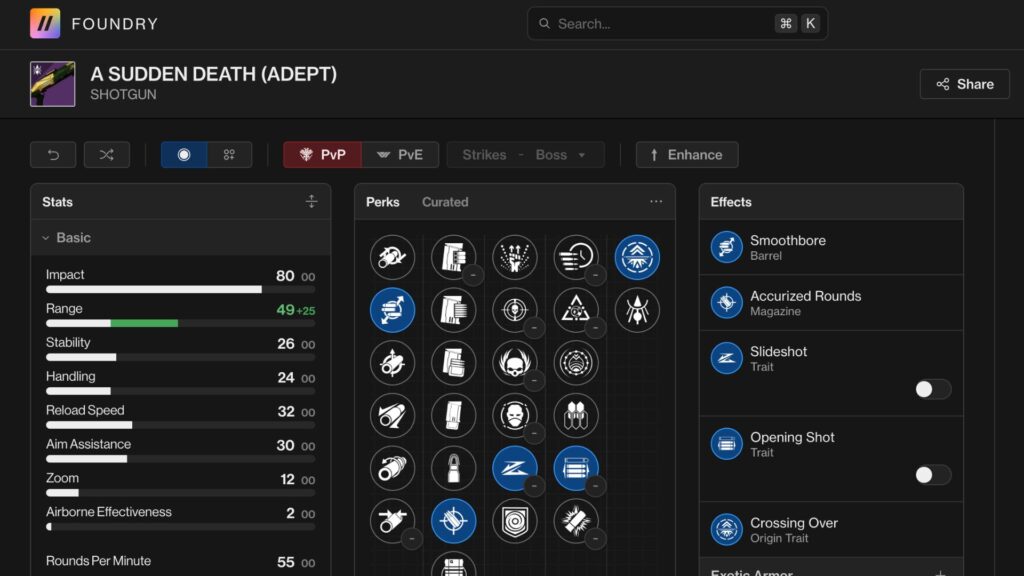Screen dimensions: 1024x576
Task: Enable the Slideshot trait toggle
Action: 932,389
